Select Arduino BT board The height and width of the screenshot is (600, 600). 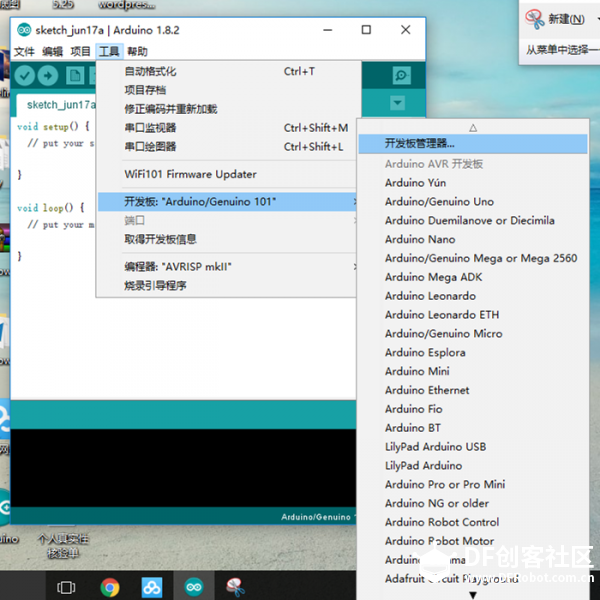[473, 428]
